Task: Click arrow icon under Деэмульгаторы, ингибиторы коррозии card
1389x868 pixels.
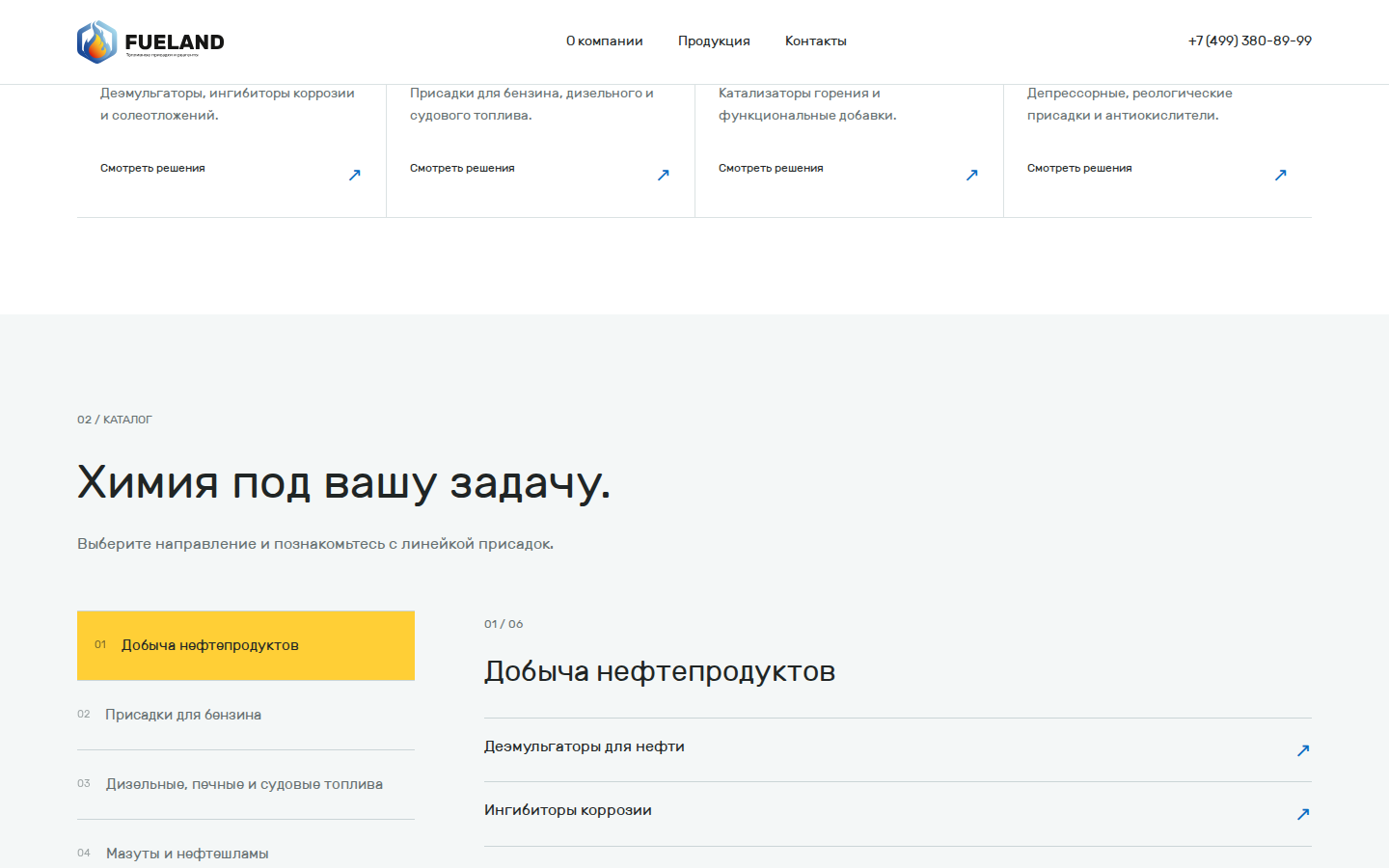Action: click(354, 175)
